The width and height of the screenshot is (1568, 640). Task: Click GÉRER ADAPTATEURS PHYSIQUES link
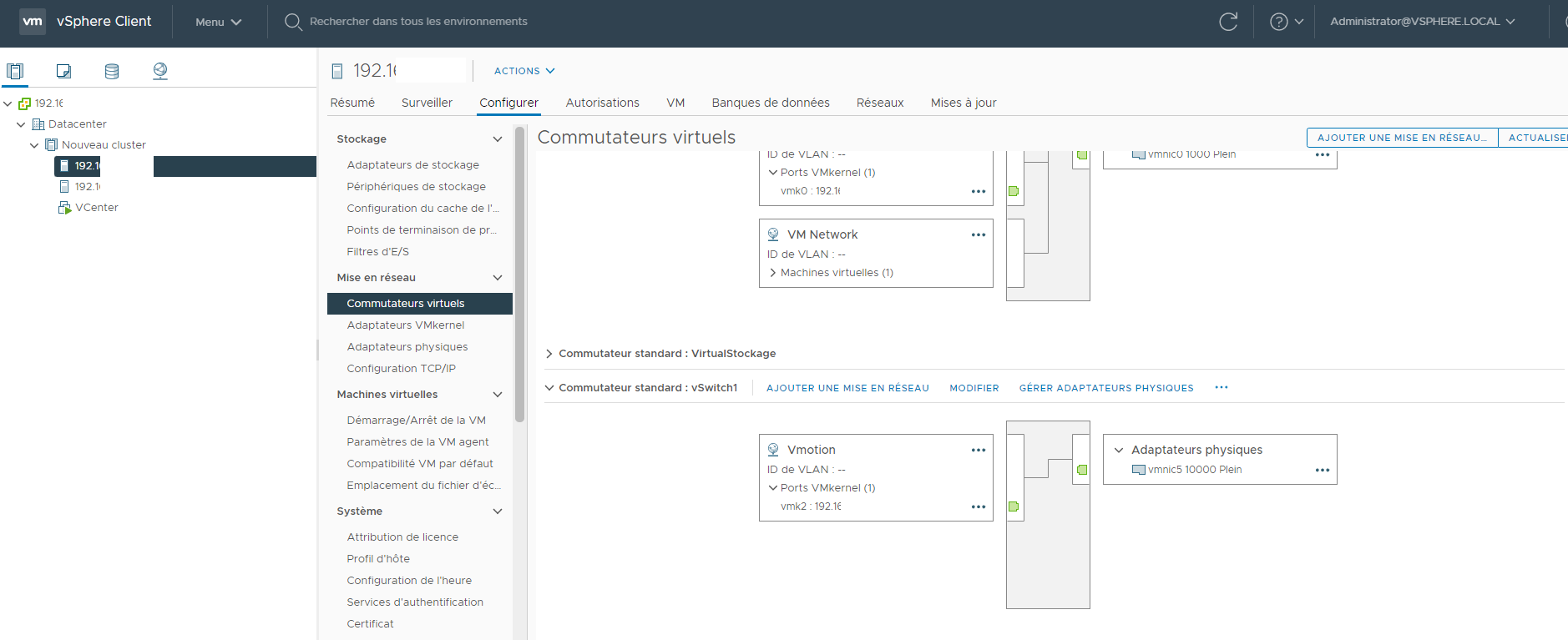[1106, 388]
